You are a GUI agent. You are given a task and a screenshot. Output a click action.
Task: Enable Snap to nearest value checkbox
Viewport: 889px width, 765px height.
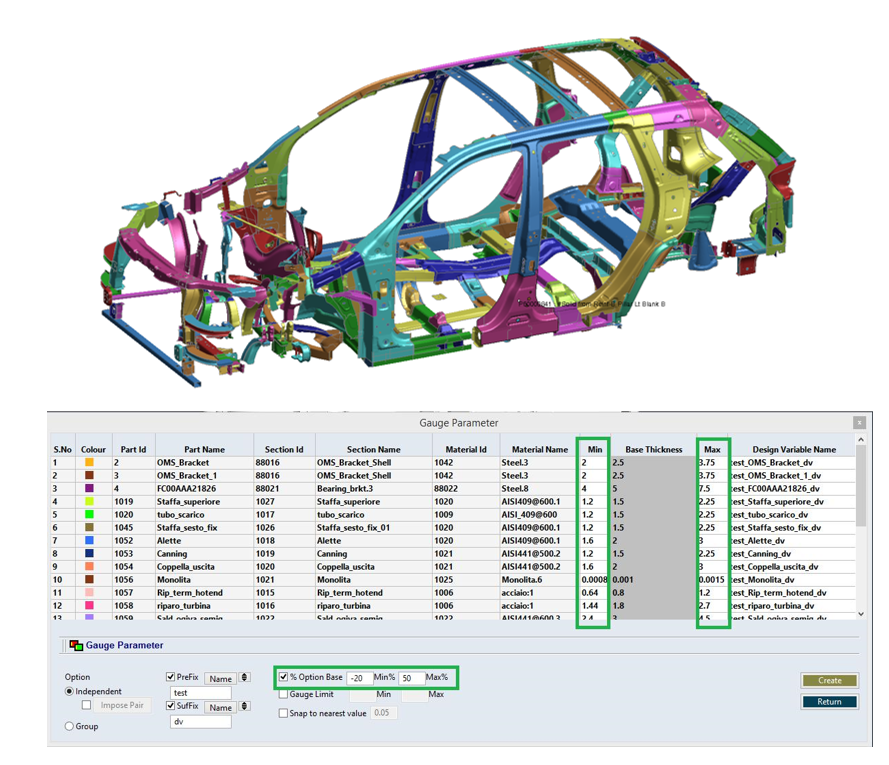284,713
